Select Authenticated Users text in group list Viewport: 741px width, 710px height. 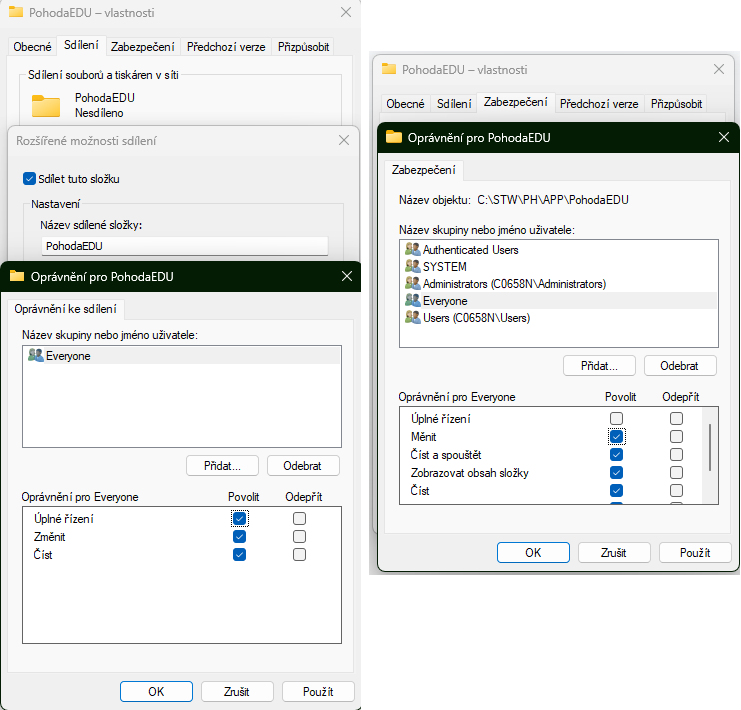471,250
